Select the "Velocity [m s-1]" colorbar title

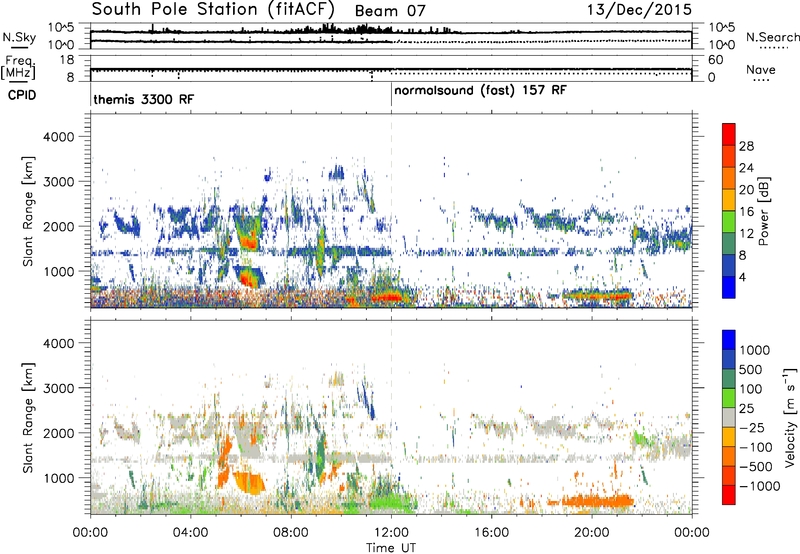pos(790,417)
